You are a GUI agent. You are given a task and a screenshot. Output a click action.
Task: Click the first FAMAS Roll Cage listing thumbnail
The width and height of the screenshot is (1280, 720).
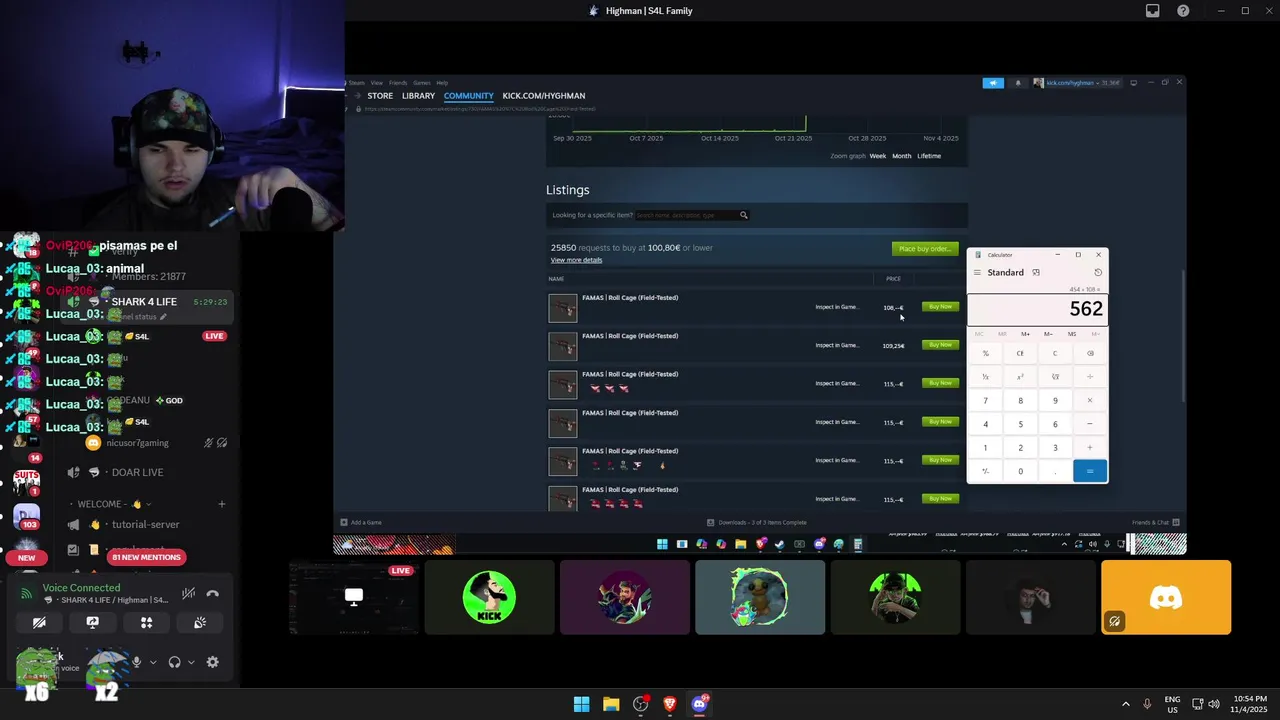point(563,308)
